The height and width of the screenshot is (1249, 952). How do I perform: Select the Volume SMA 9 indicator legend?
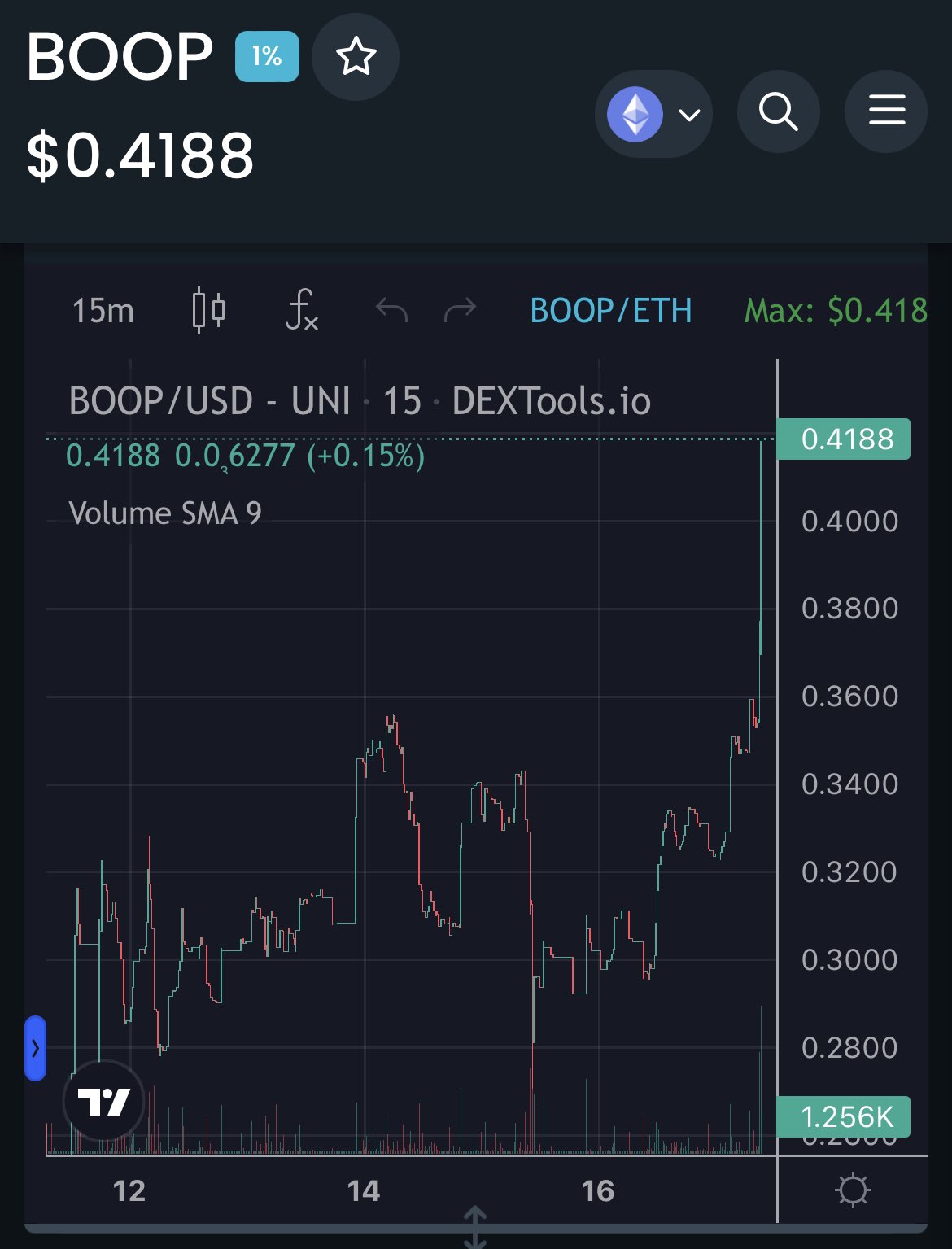coord(165,513)
